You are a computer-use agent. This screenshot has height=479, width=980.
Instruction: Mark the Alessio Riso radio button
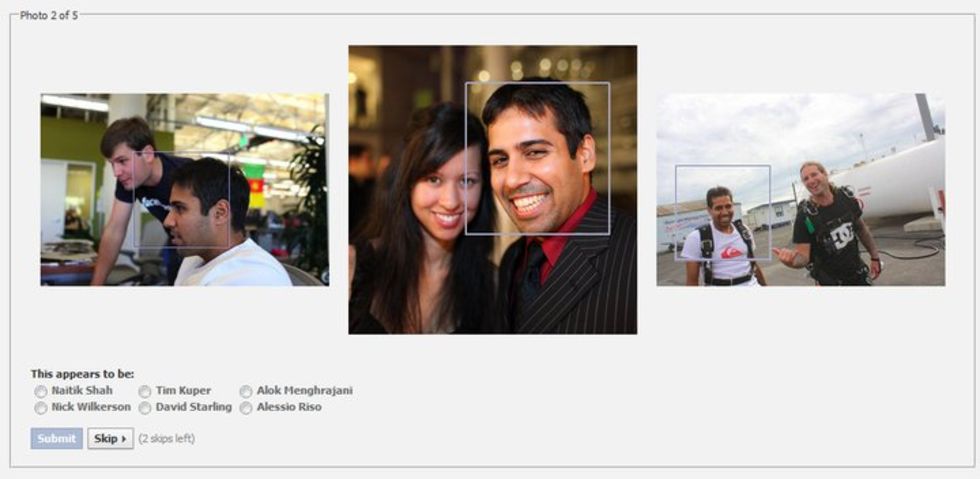pyautogui.click(x=246, y=408)
